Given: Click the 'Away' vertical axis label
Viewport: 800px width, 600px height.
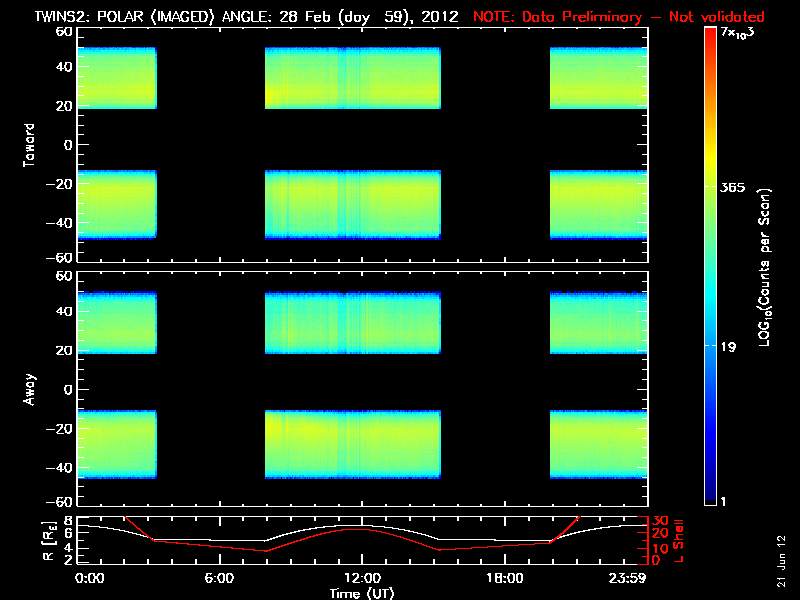Looking at the screenshot, I should coord(30,390).
